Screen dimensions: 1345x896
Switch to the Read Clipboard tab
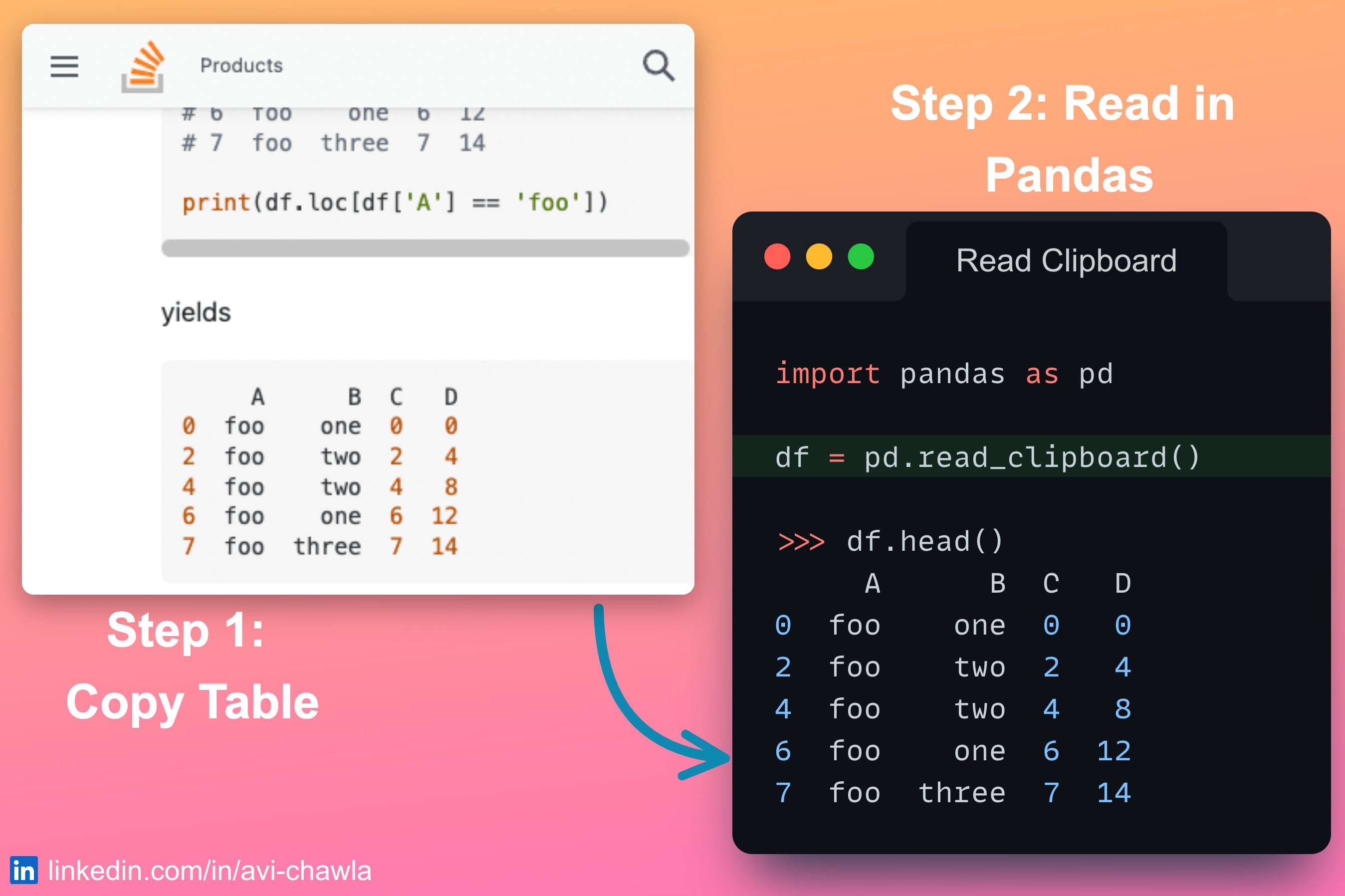pos(1066,260)
